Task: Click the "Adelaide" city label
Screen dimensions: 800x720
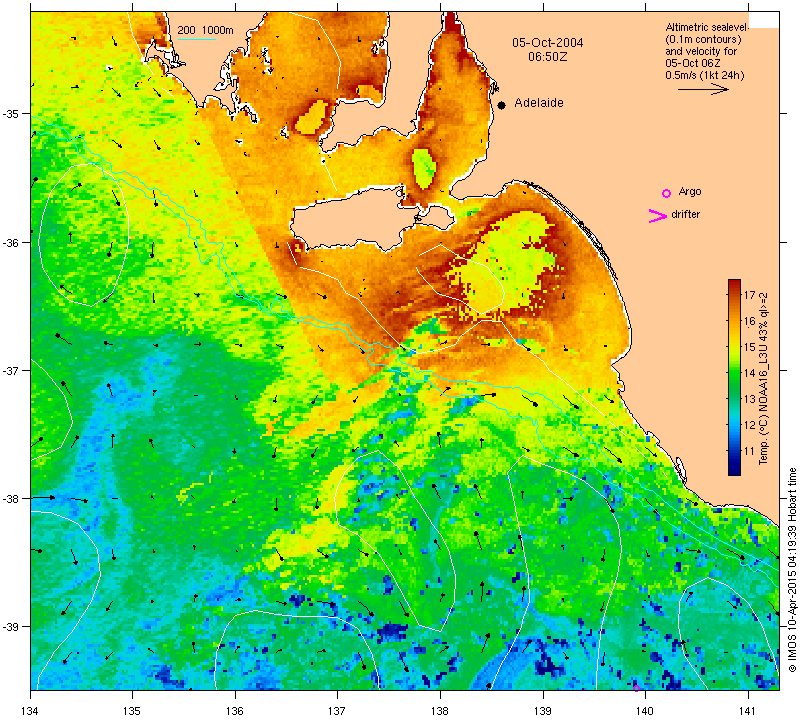Action: pyautogui.click(x=539, y=103)
